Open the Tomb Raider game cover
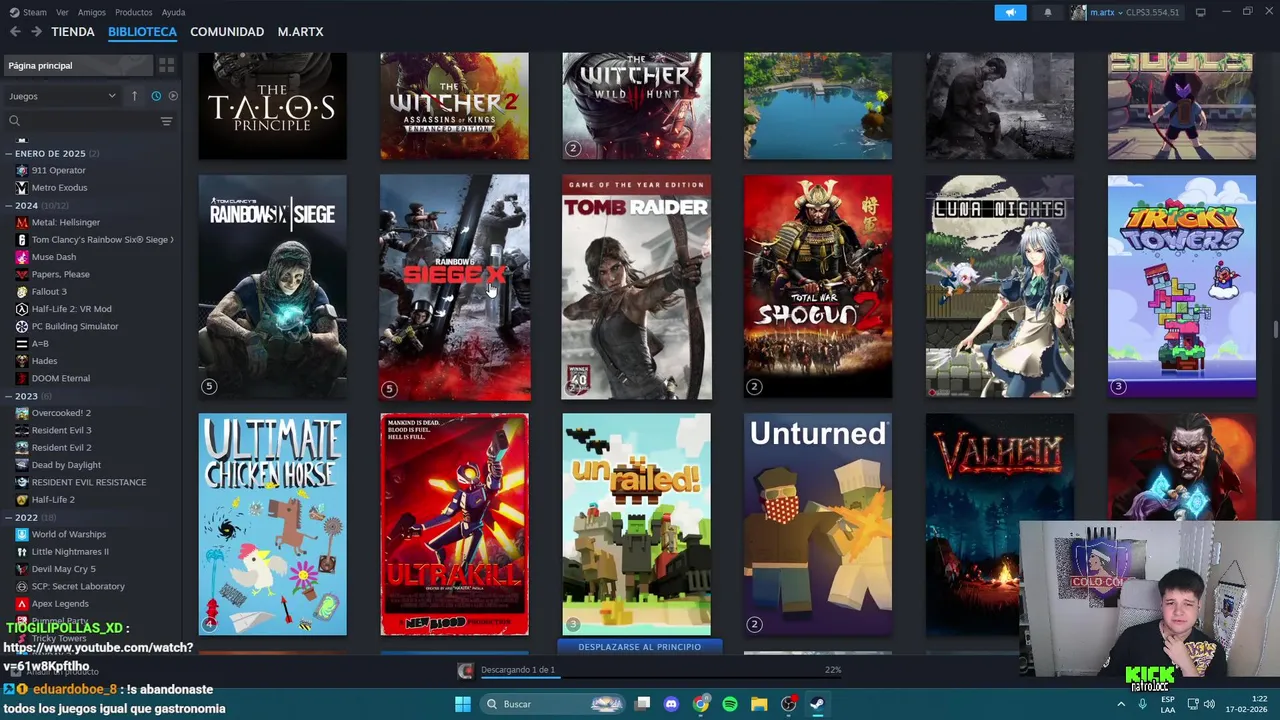Screen dimensions: 1280x720 click(x=636, y=288)
